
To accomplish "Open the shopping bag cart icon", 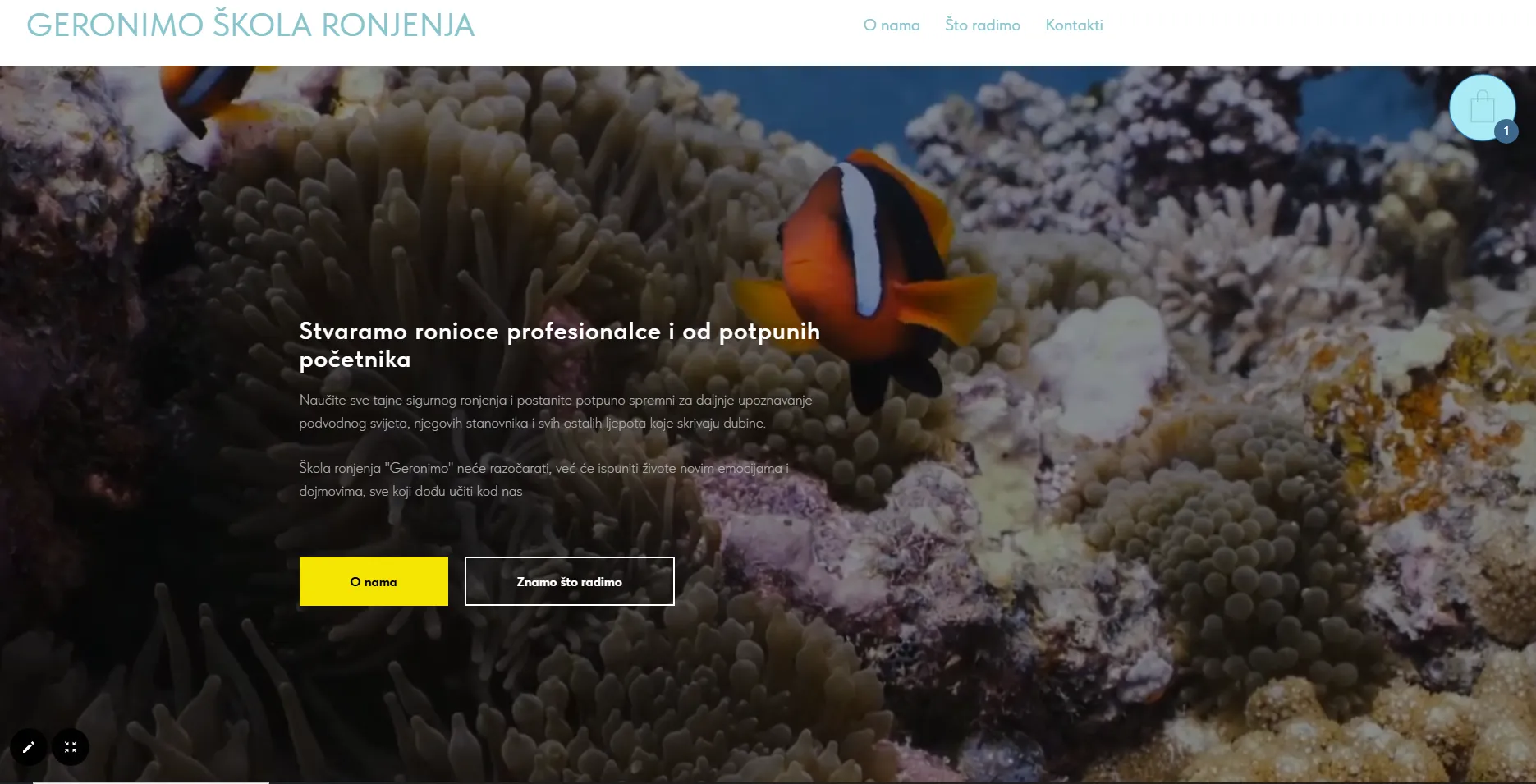I will click(1482, 108).
